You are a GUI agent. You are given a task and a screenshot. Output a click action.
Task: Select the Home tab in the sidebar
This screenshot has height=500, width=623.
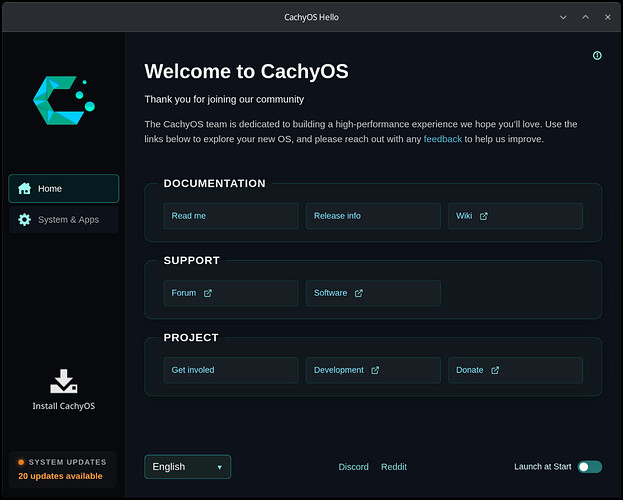[x=64, y=188]
